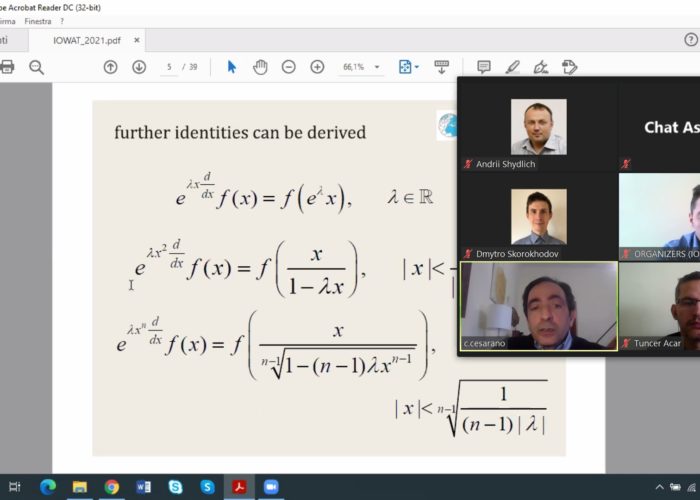Click the page number input field
The image size is (700, 500).
(x=170, y=67)
